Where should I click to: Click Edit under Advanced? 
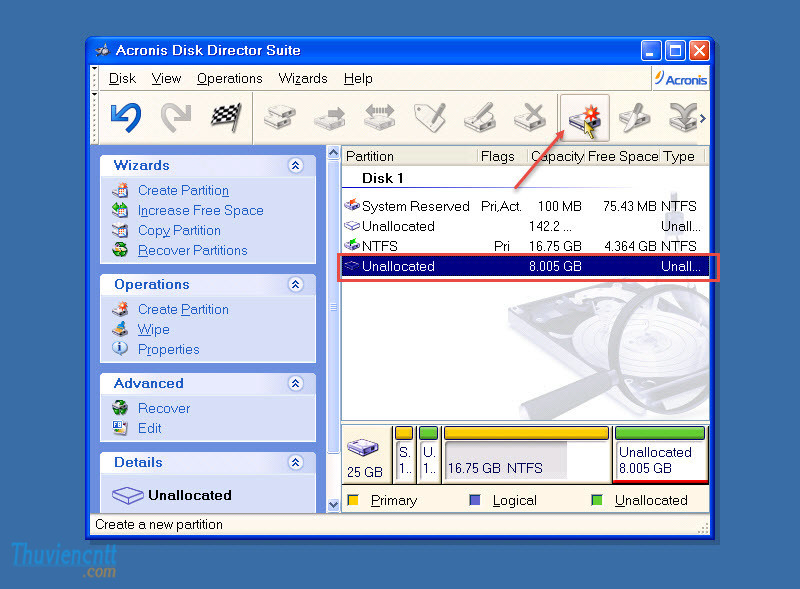pos(149,428)
